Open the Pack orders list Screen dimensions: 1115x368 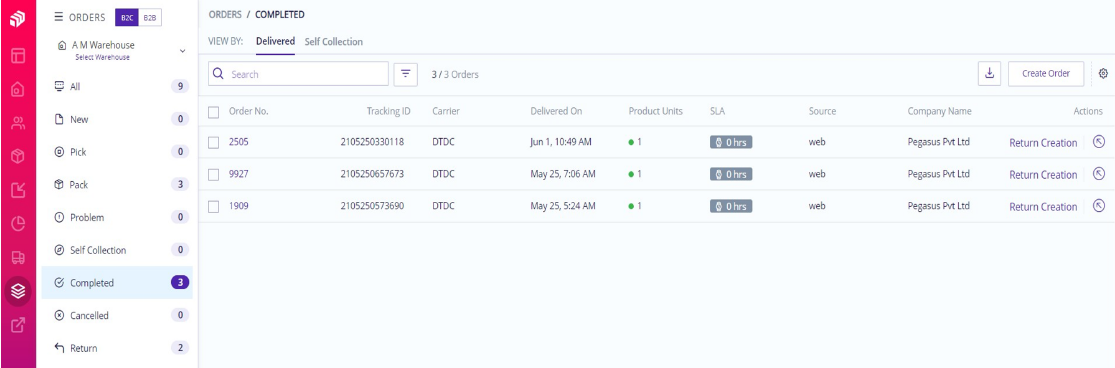point(117,185)
